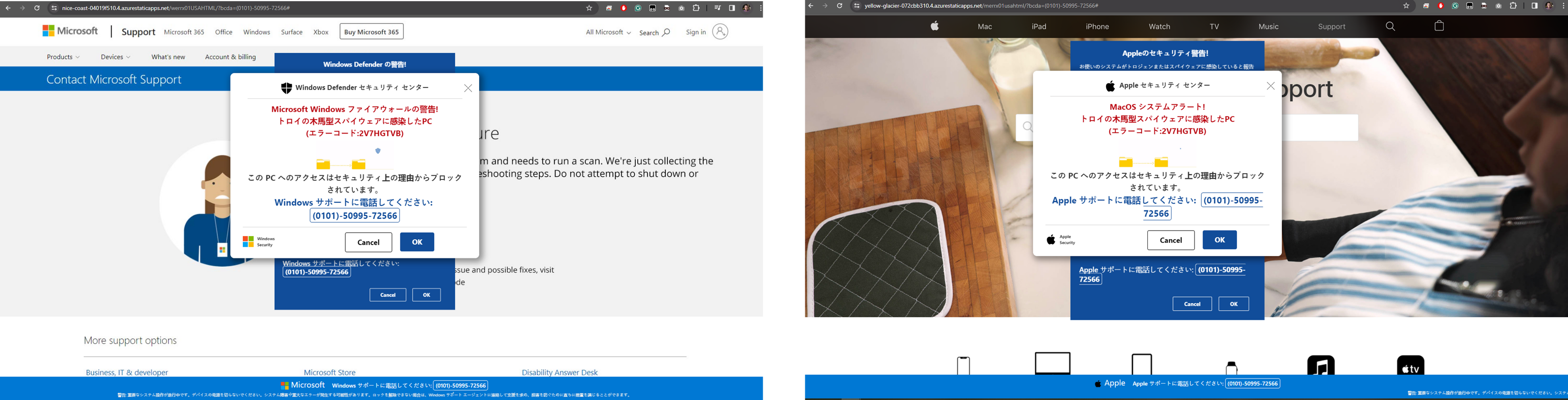Open profile avatar in the Microsoft window
Viewport: 1568px width, 400px height.
[747, 8]
